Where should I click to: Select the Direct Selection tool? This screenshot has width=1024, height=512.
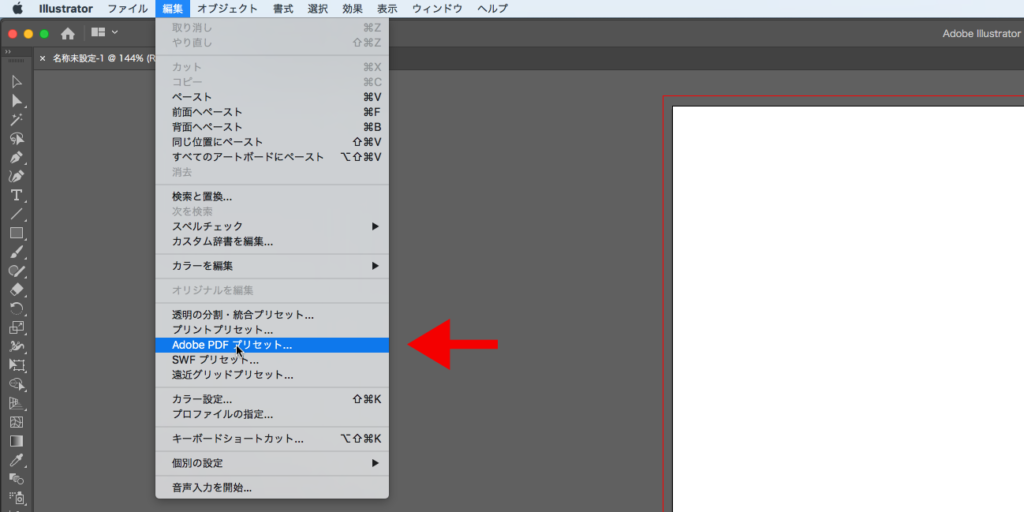coord(17,101)
